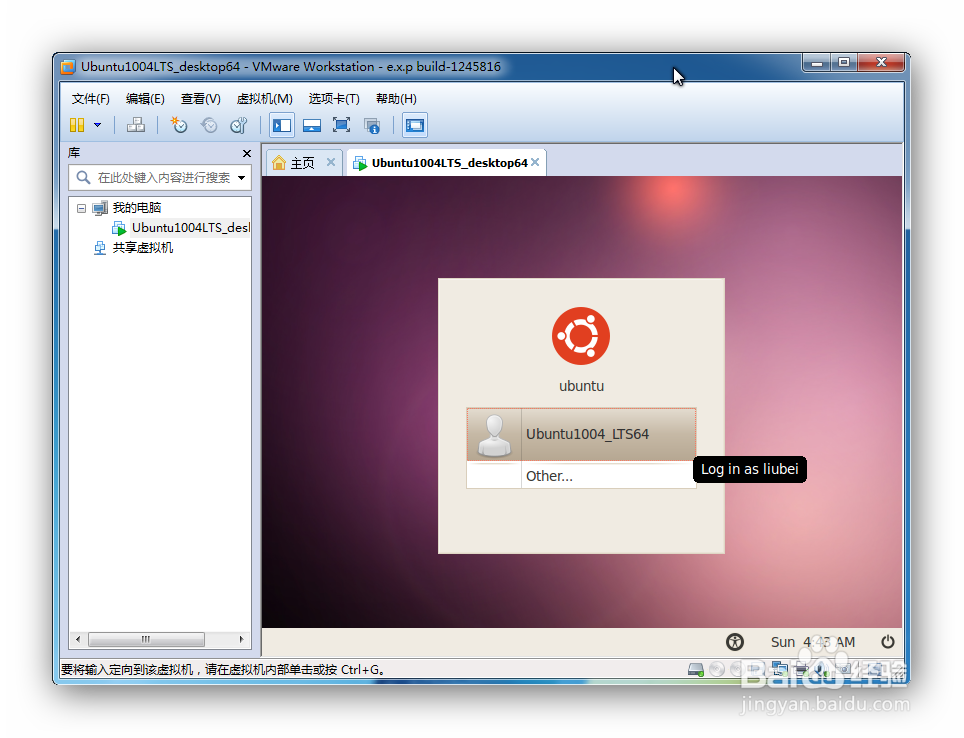Image resolution: width=964 pixels, height=738 pixels.
Task: Click the Ubuntu logo on login dialog
Action: click(x=581, y=336)
